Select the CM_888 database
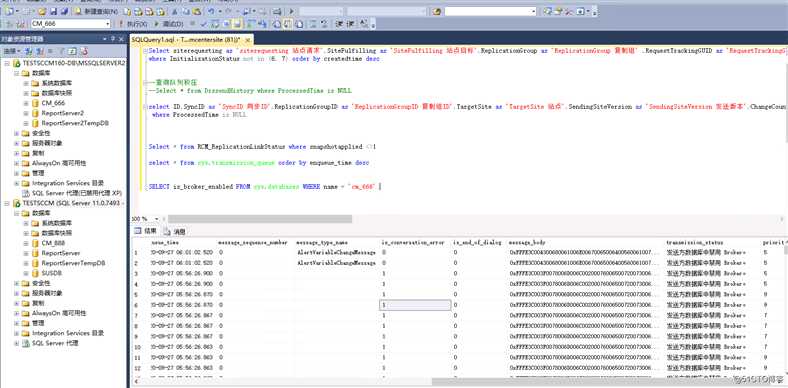The image size is (788, 388). point(53,243)
